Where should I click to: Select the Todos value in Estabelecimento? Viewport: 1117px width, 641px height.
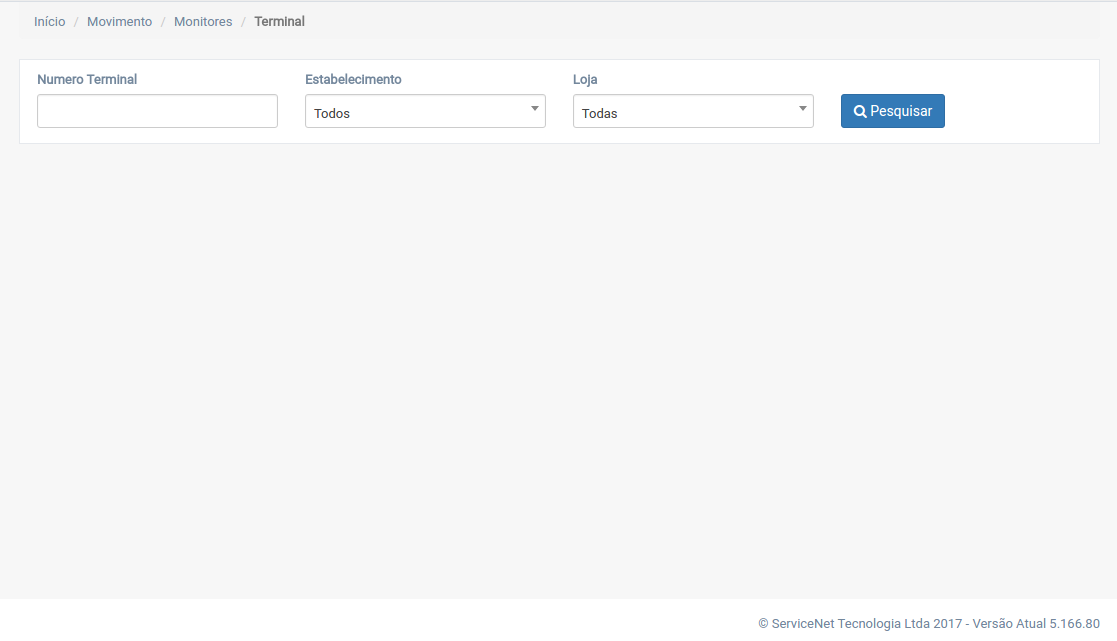point(332,114)
